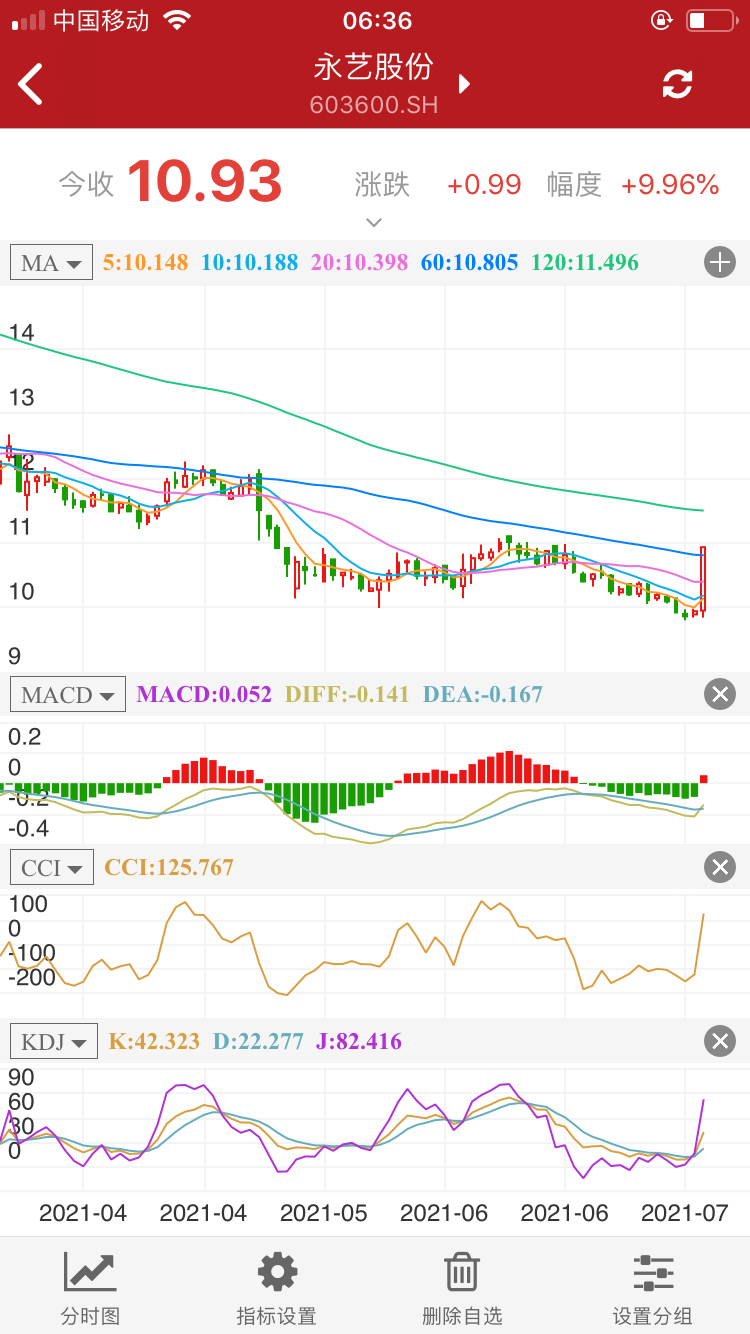This screenshot has height=1334, width=750.
Task: Open 指标设置 indicator settings
Action: 276,1288
